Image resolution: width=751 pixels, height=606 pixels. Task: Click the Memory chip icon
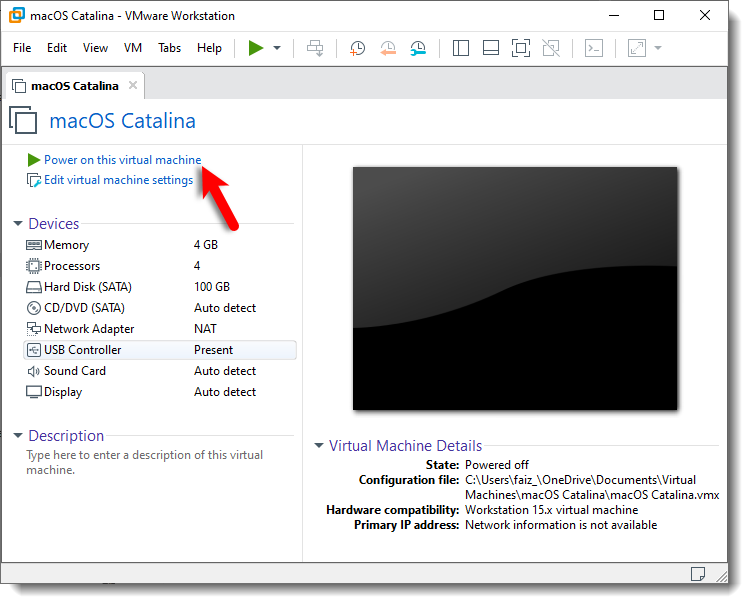point(34,245)
